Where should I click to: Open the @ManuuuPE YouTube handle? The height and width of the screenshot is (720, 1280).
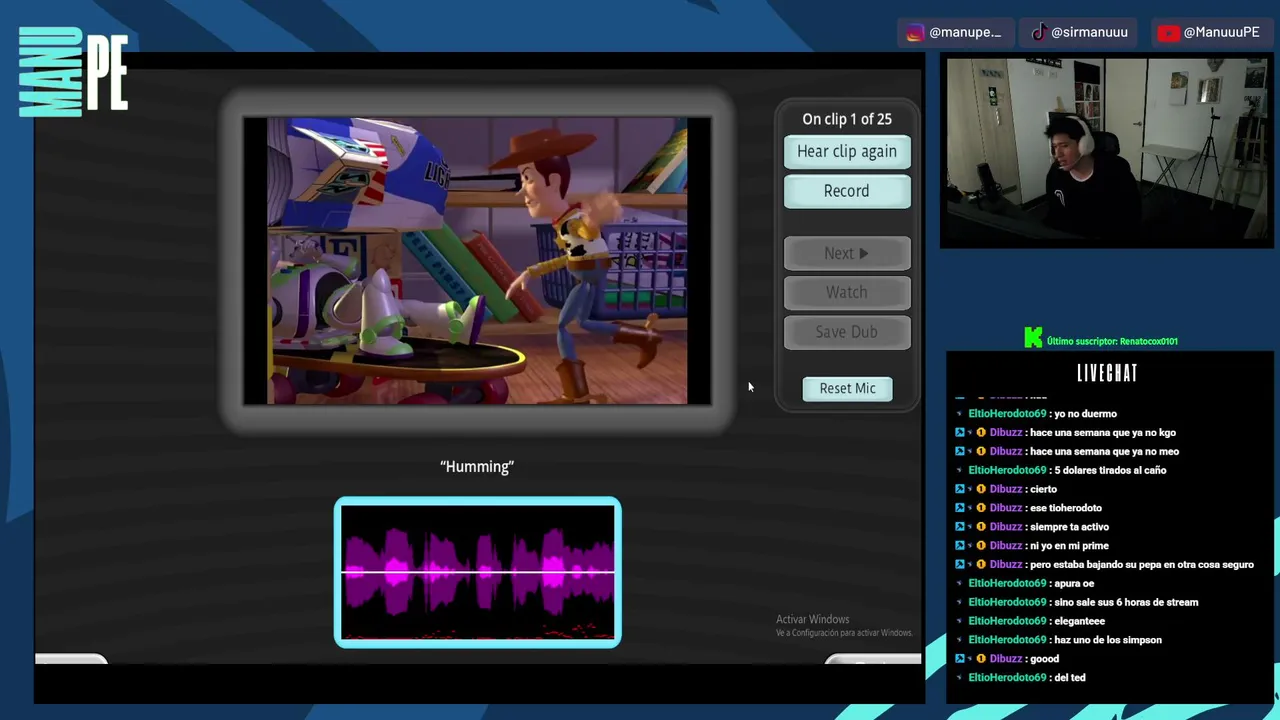(x=1221, y=33)
